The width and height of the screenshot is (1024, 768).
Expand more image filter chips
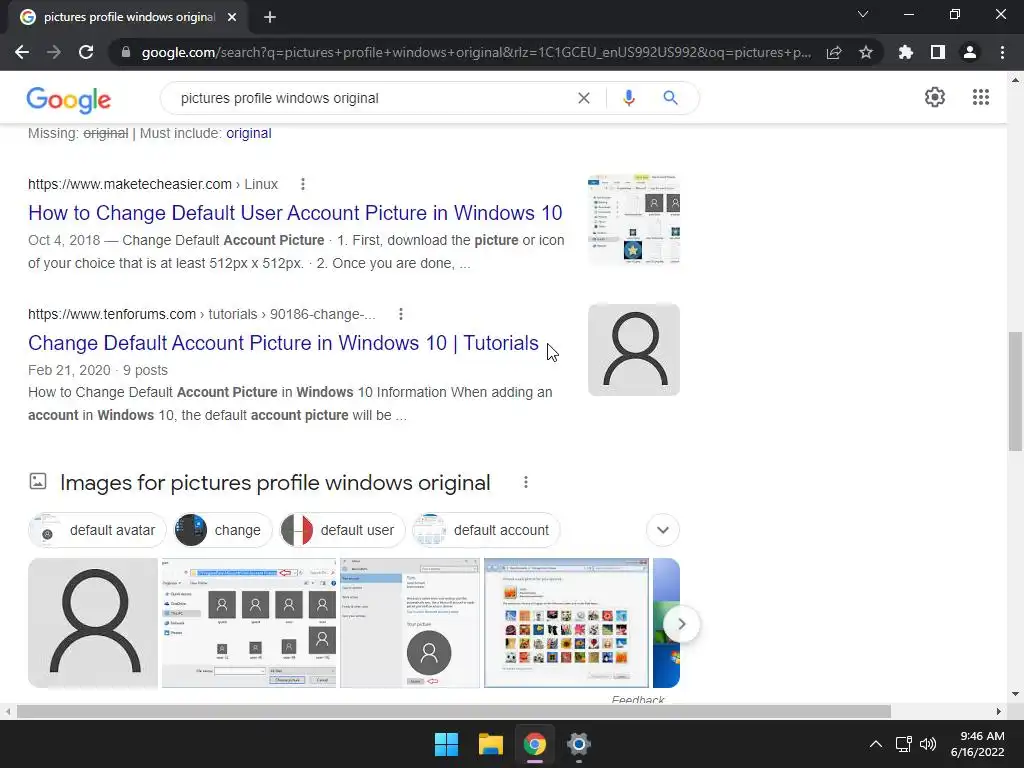(663, 530)
